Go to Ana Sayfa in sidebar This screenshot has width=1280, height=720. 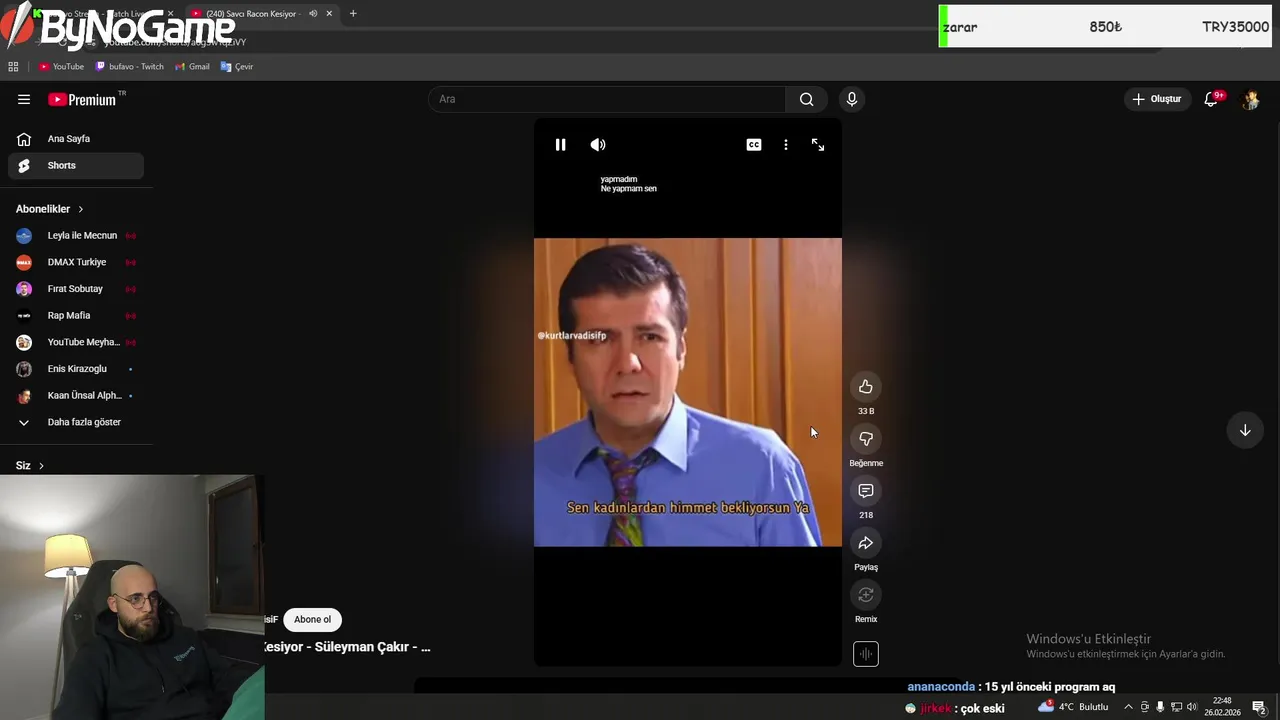(x=76, y=139)
